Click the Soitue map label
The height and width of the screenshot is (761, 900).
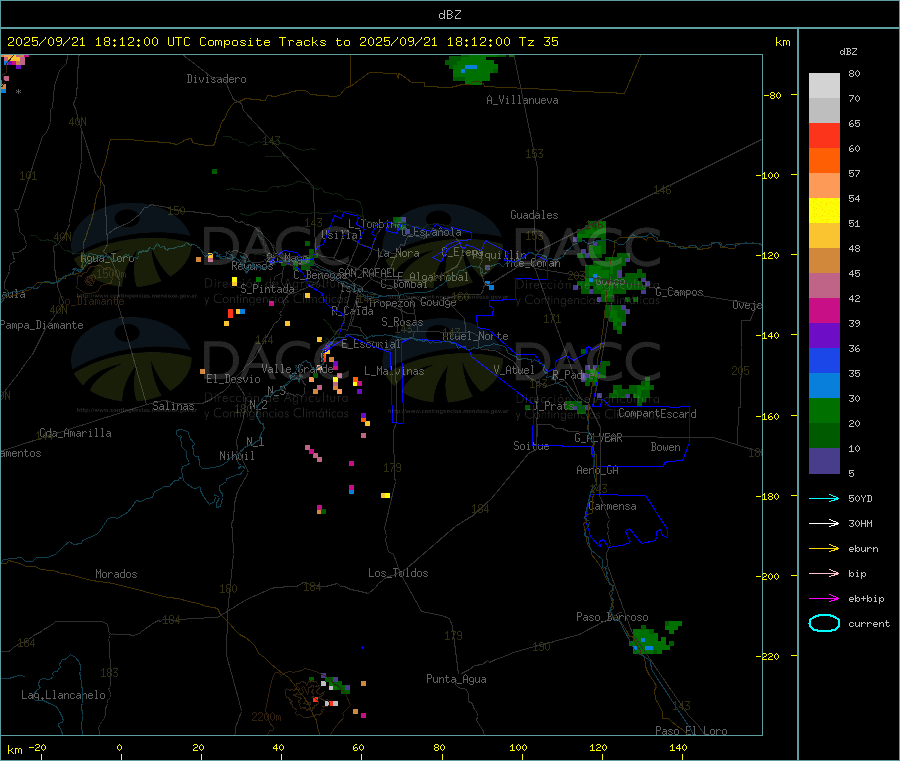[531, 446]
